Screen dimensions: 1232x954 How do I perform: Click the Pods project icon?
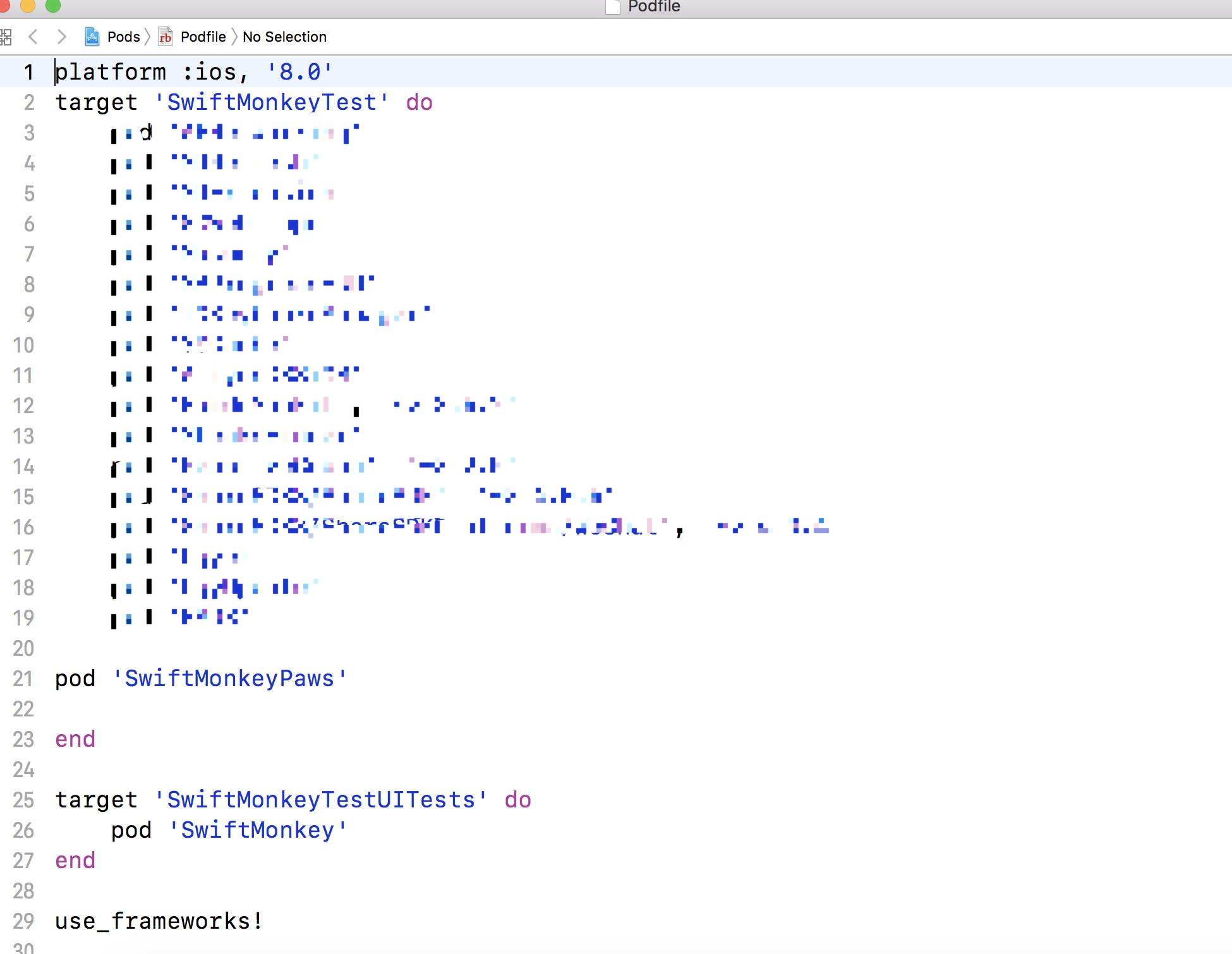coord(92,37)
